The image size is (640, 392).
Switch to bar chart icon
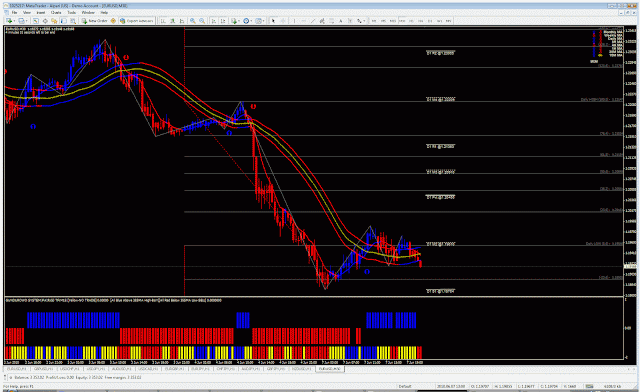(x=163, y=21)
